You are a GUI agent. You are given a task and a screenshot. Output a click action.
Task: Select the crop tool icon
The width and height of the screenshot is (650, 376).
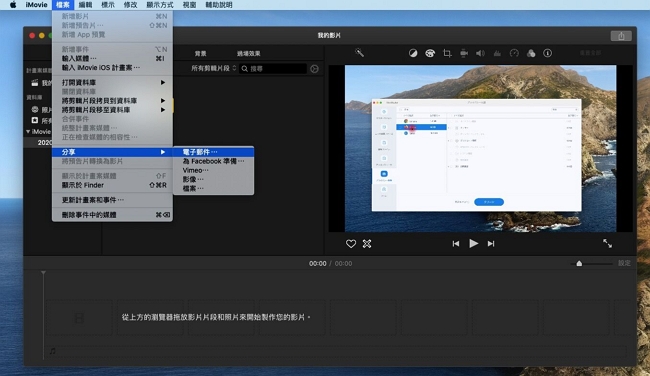click(x=447, y=53)
